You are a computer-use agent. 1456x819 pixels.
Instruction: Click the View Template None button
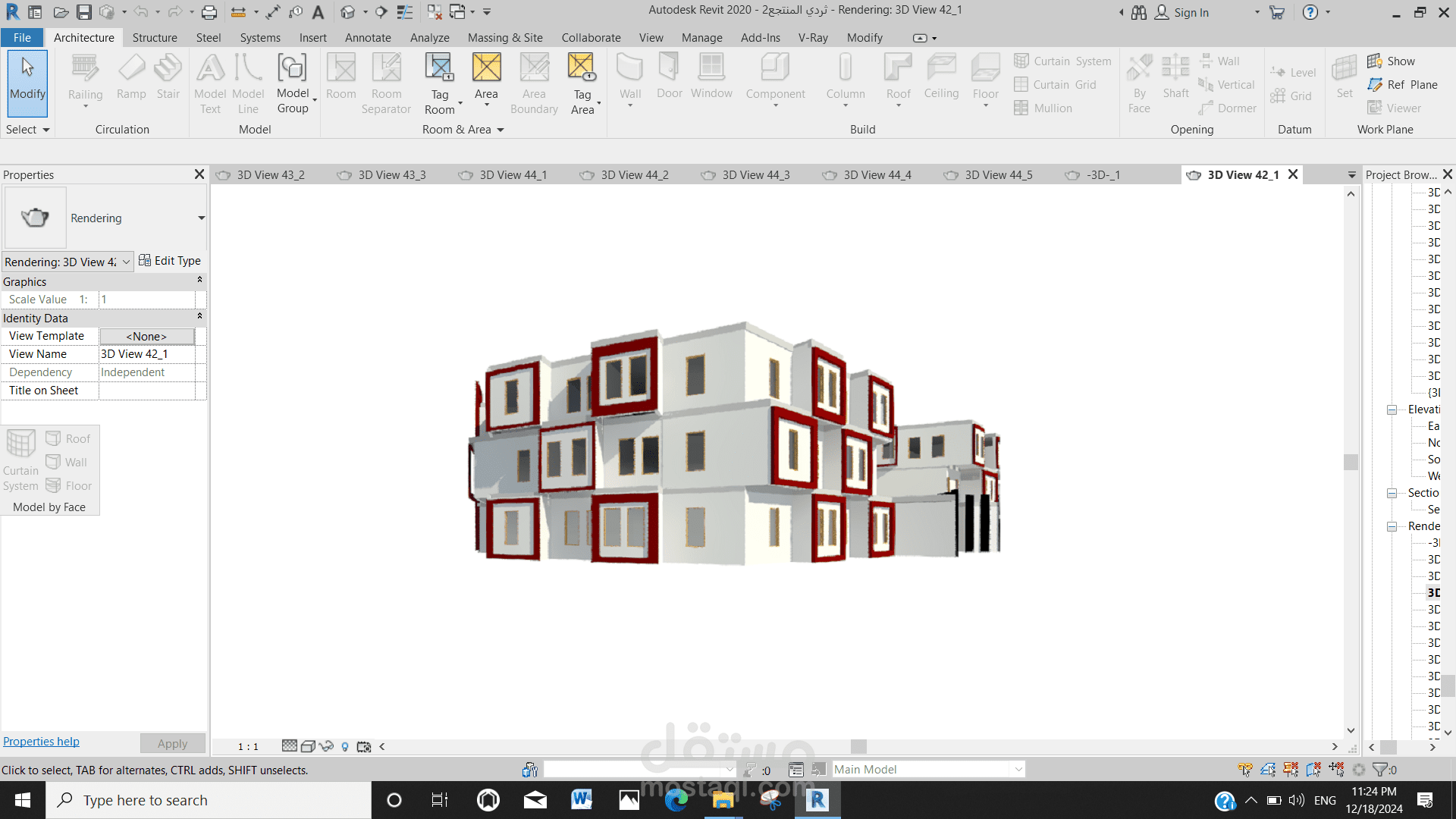(146, 336)
